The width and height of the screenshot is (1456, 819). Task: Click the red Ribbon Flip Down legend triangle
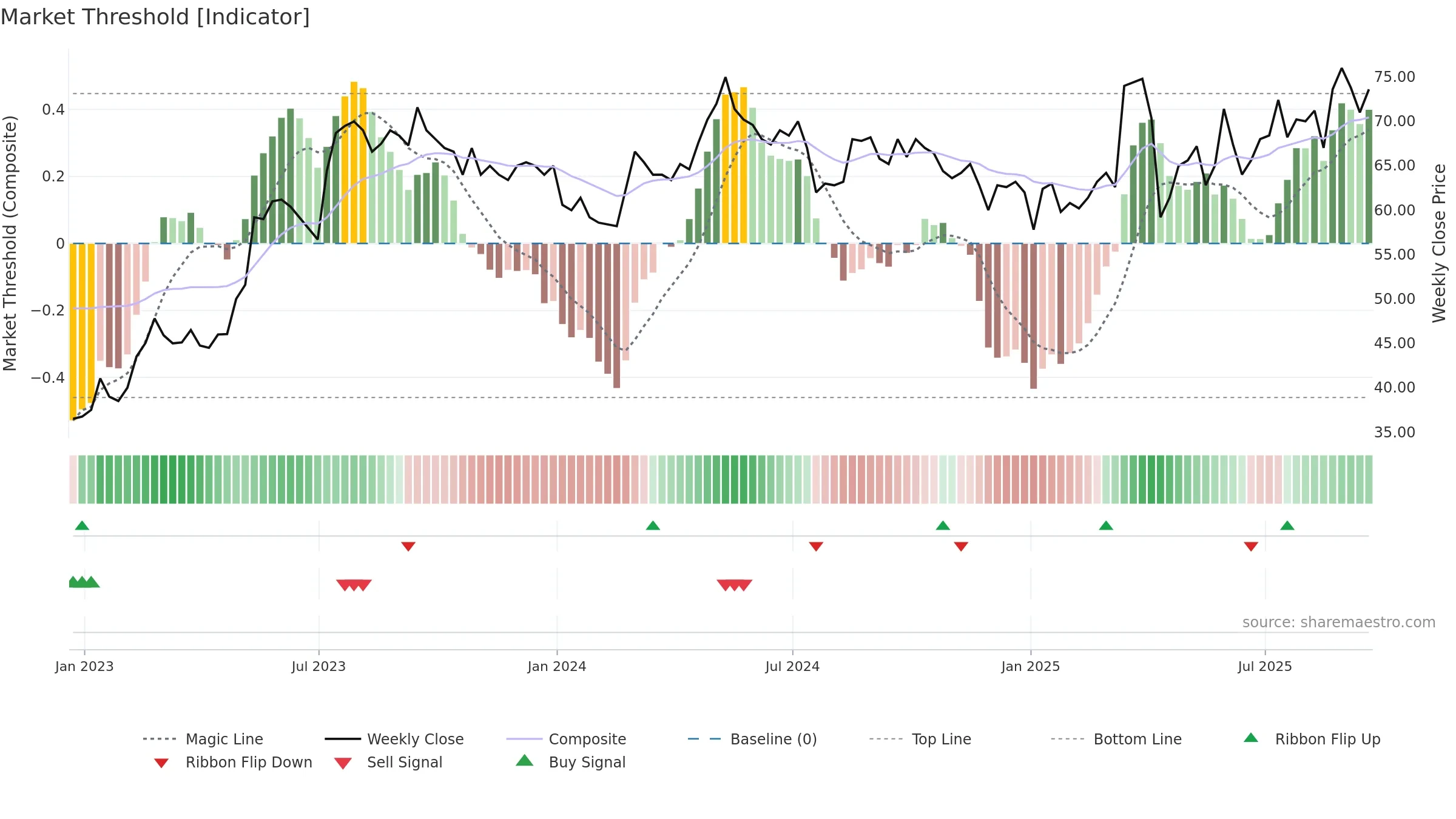pos(161,763)
